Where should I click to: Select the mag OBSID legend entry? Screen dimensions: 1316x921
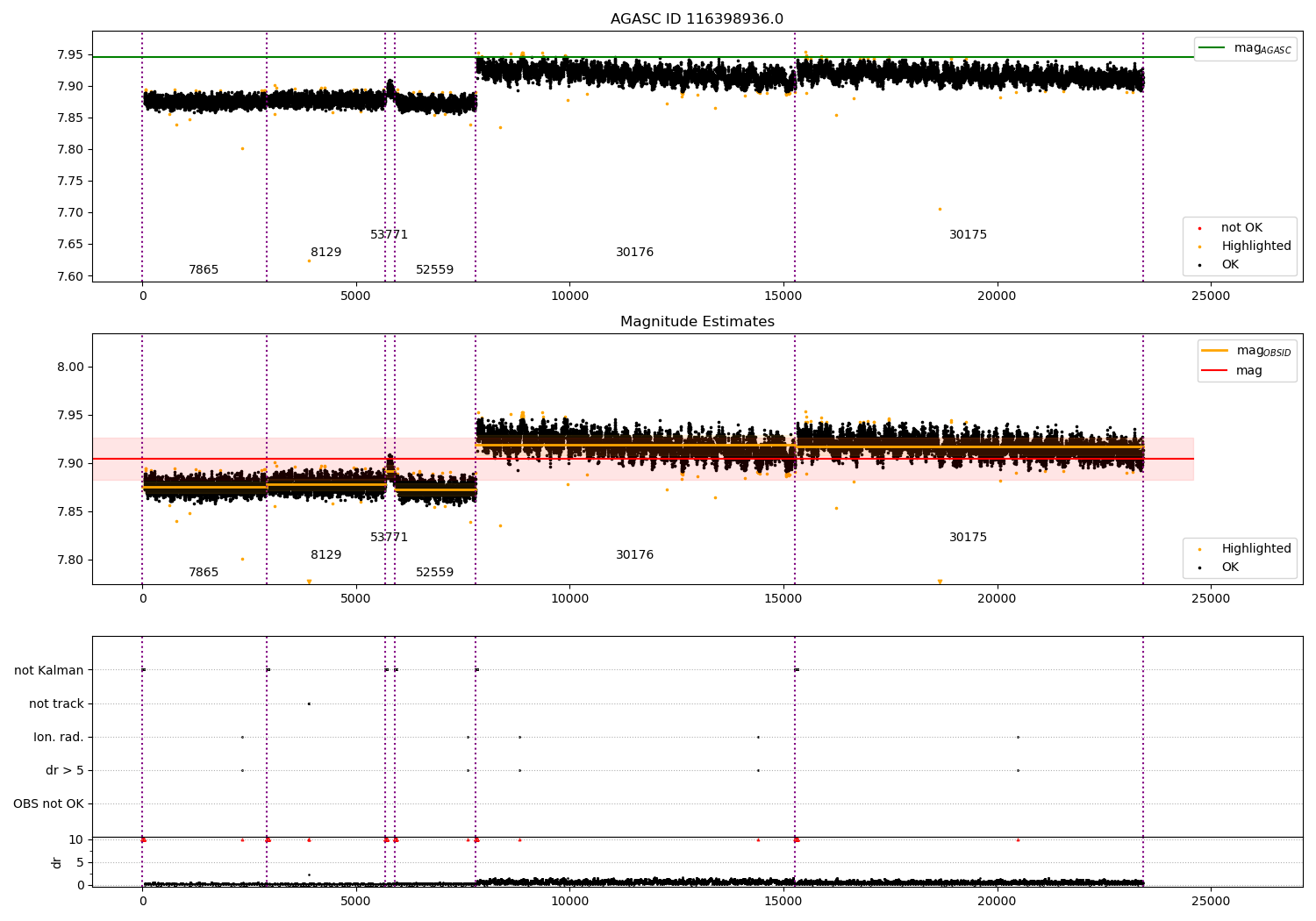1248,351
